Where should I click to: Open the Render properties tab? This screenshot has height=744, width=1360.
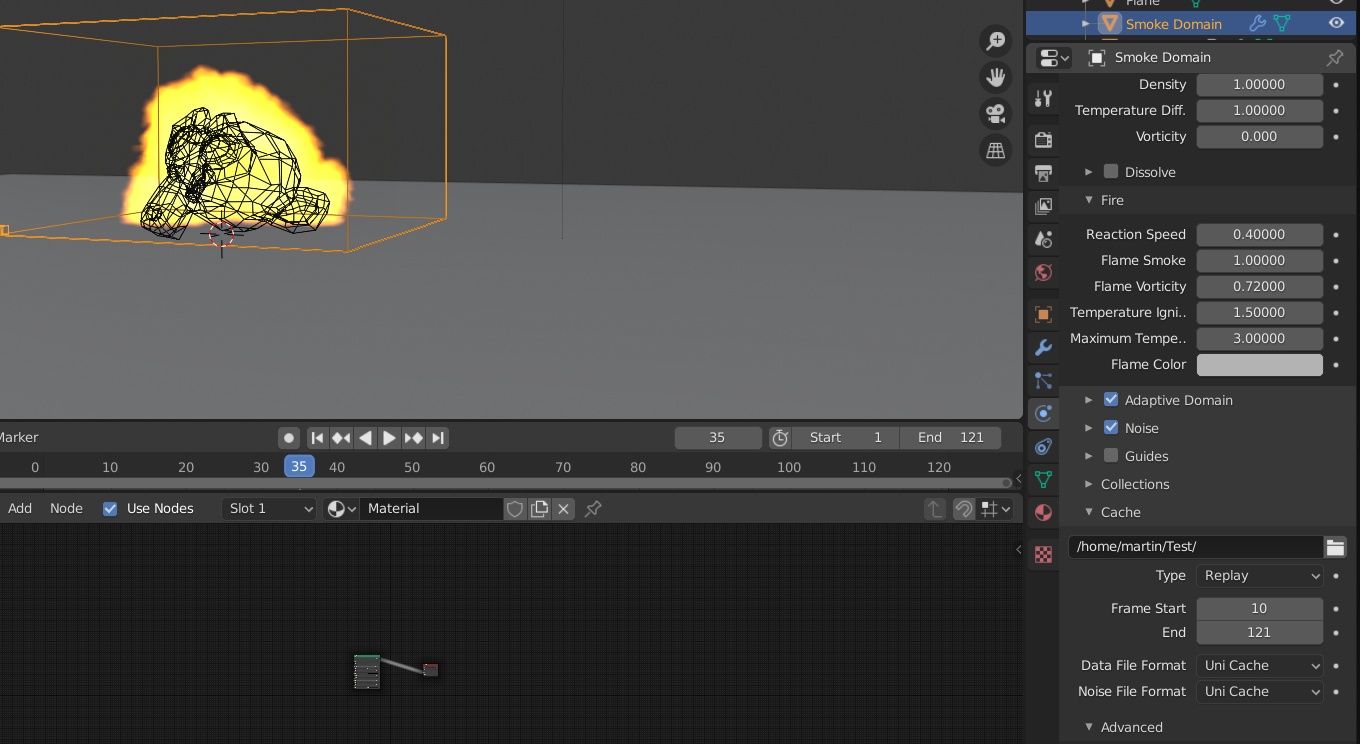pyautogui.click(x=1043, y=139)
